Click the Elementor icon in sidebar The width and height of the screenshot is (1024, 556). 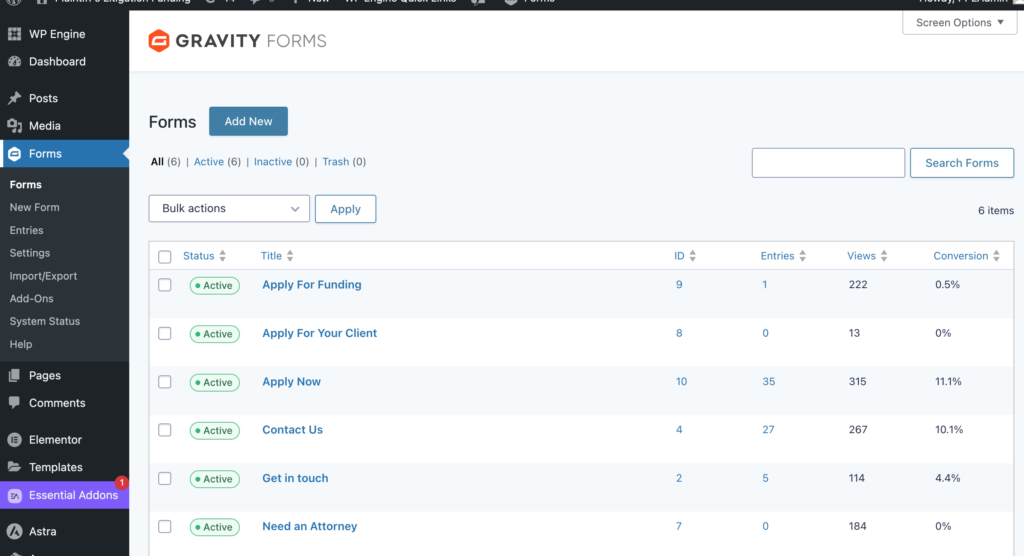[x=15, y=440]
